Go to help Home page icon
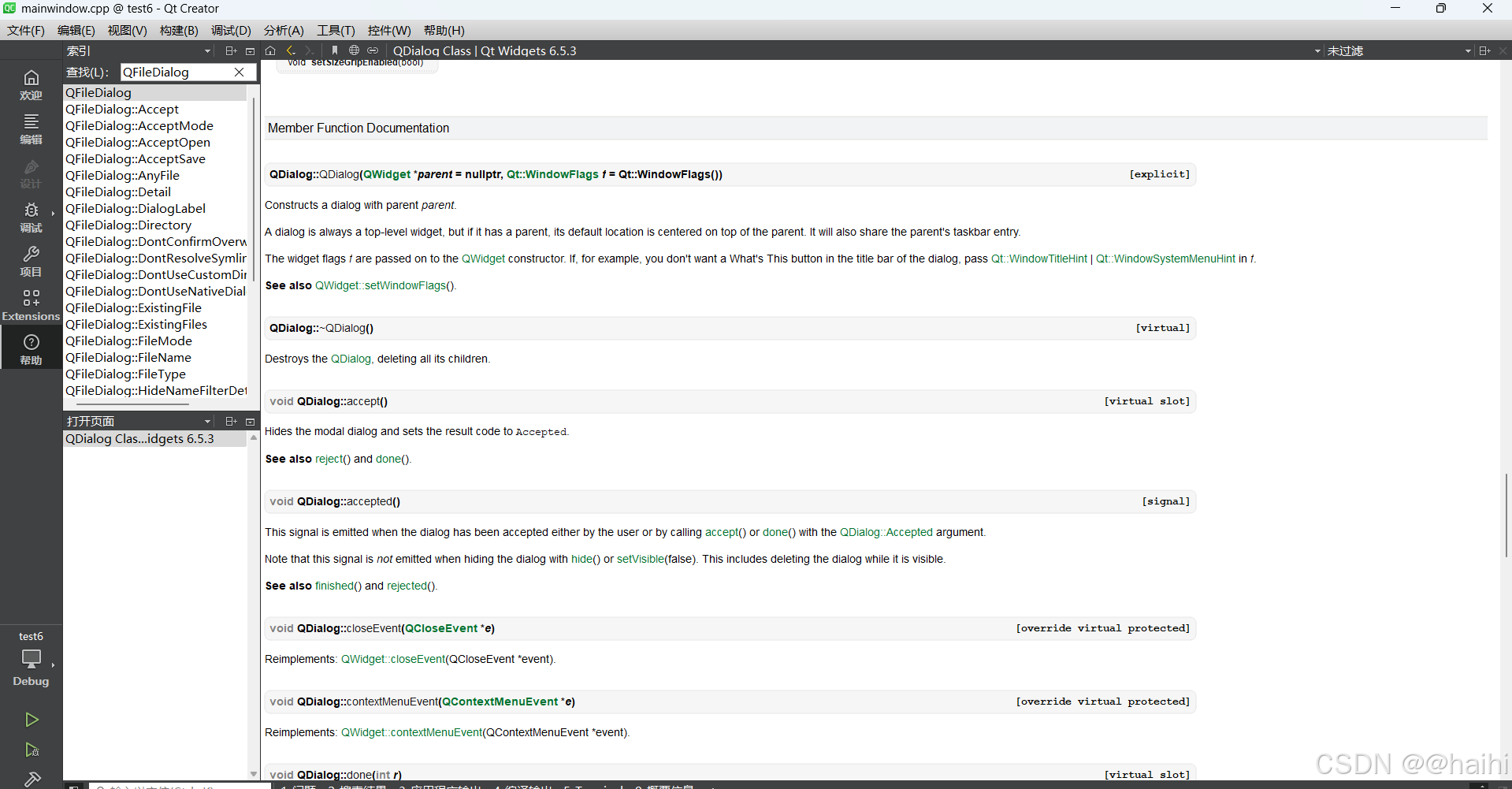 click(x=270, y=50)
